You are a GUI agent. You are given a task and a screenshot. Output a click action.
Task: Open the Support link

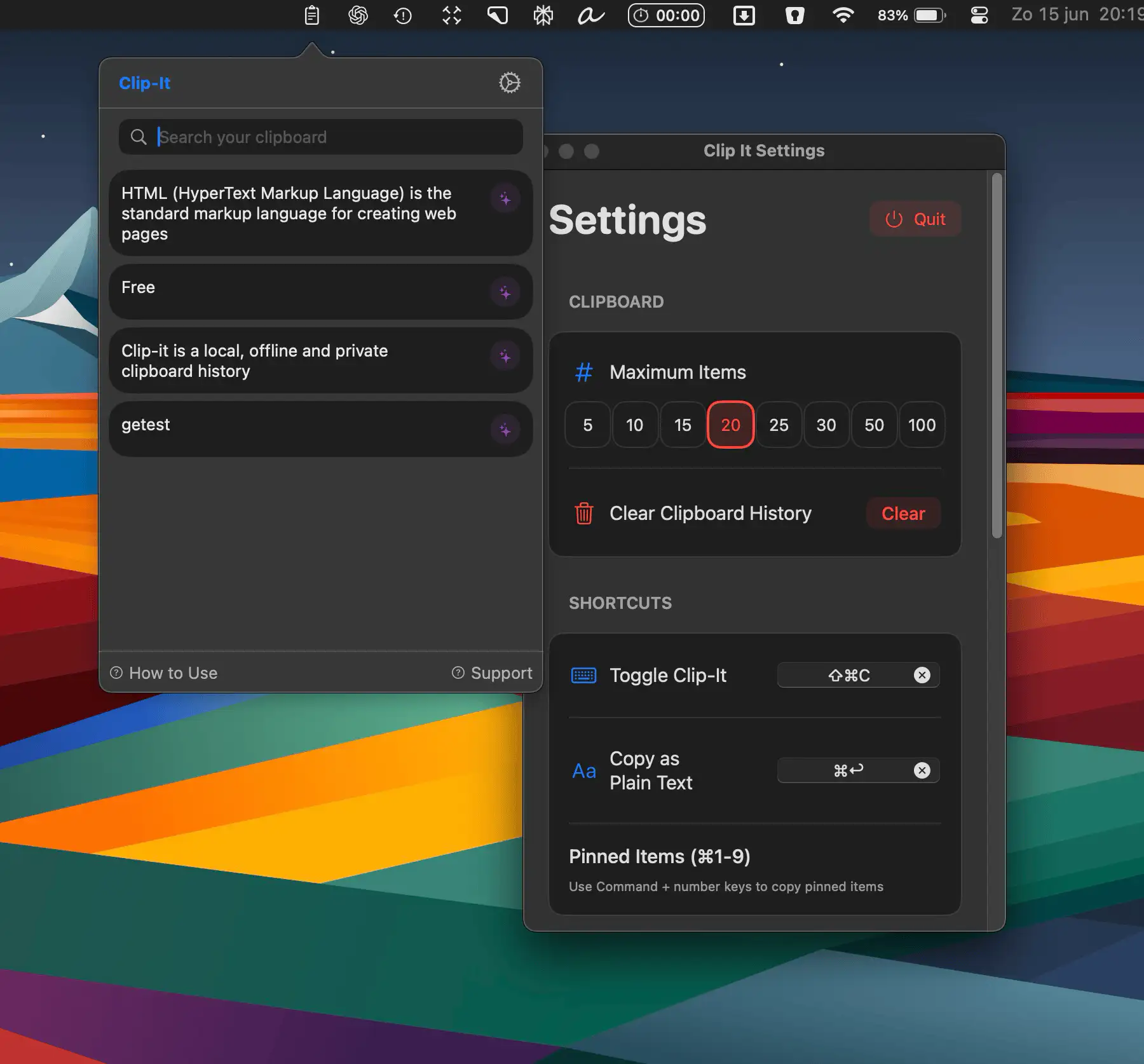point(492,673)
